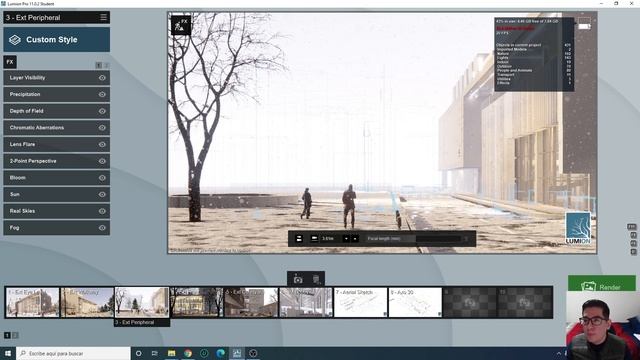The width and height of the screenshot is (640, 360).
Task: Open the Chromatic Aberrations effect
Action: click(57, 128)
